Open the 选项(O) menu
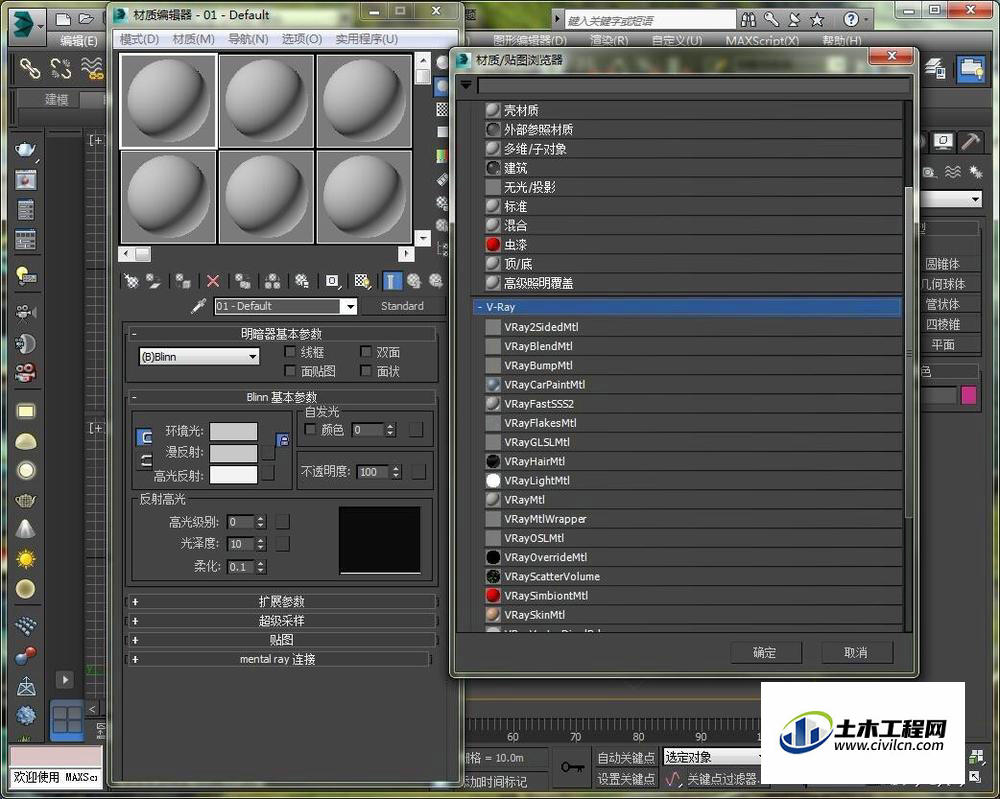This screenshot has width=1000, height=799. coord(302,39)
